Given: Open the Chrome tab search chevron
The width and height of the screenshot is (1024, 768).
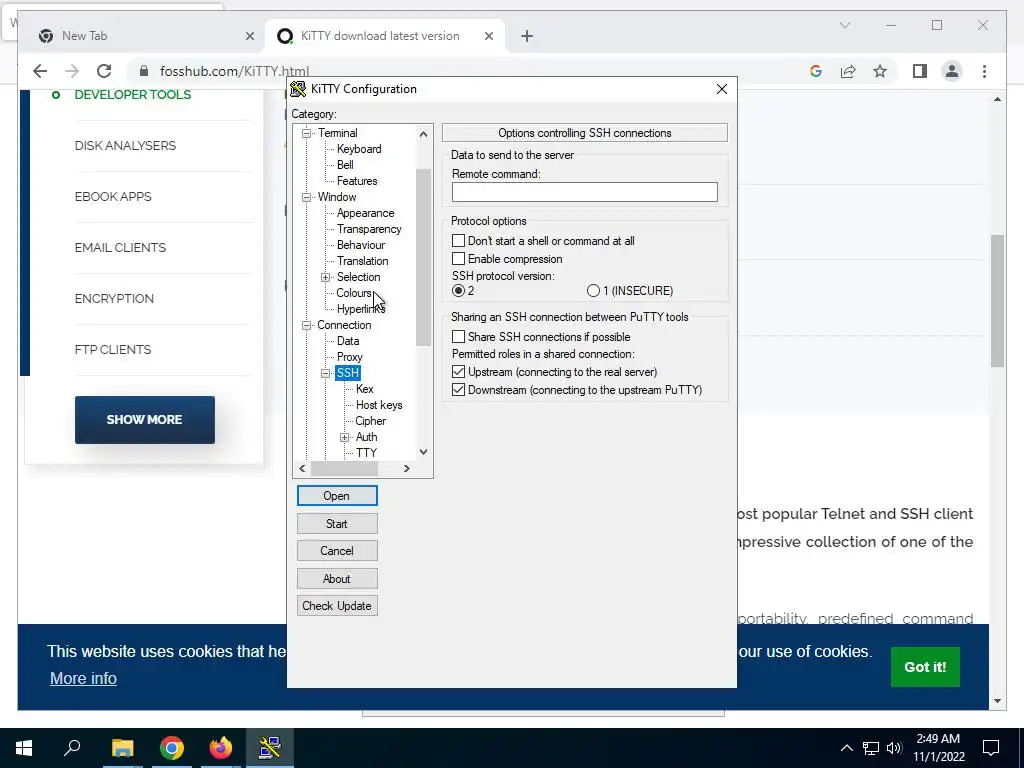Looking at the screenshot, I should (844, 25).
